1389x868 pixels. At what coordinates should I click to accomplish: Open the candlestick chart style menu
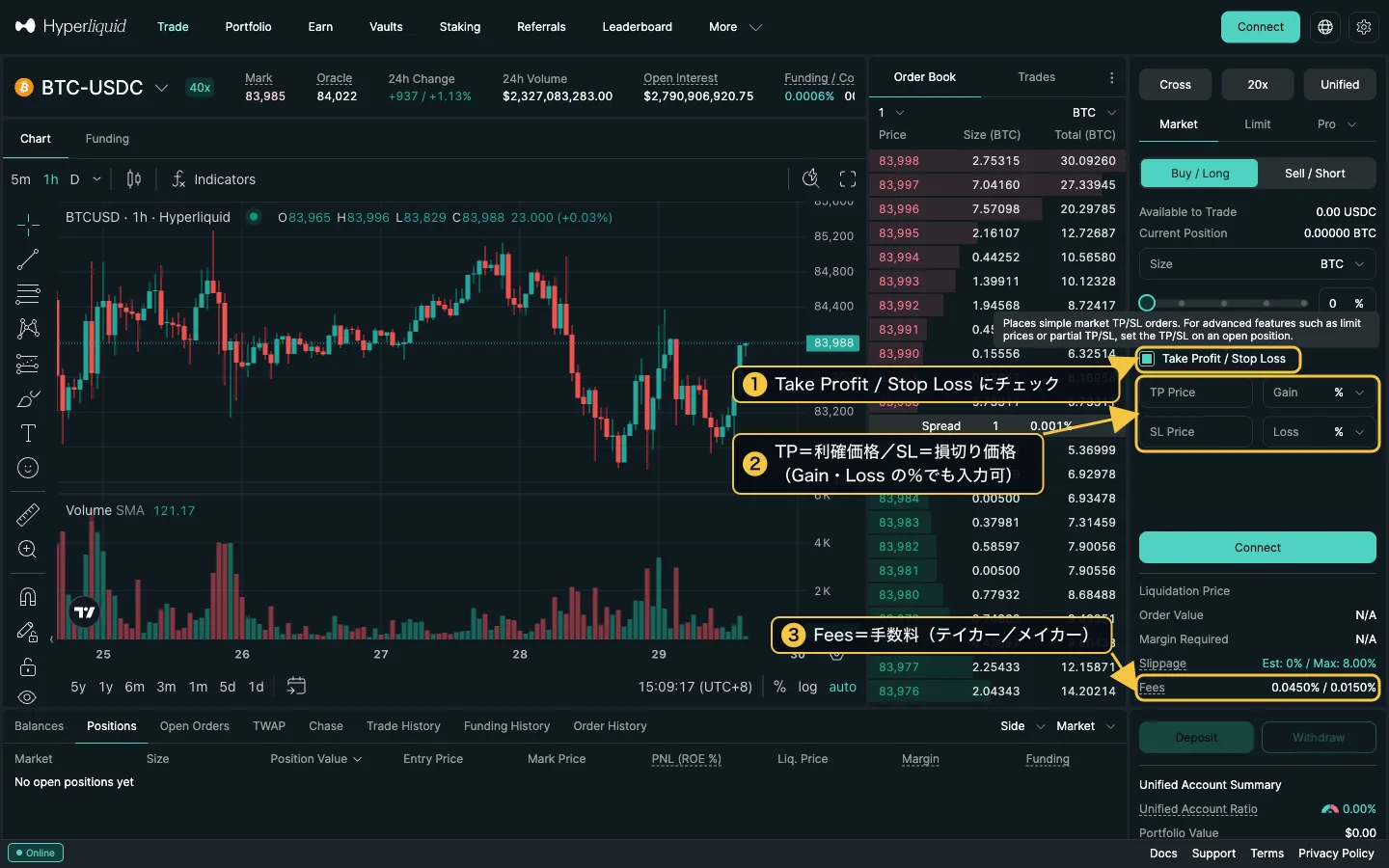click(x=134, y=179)
